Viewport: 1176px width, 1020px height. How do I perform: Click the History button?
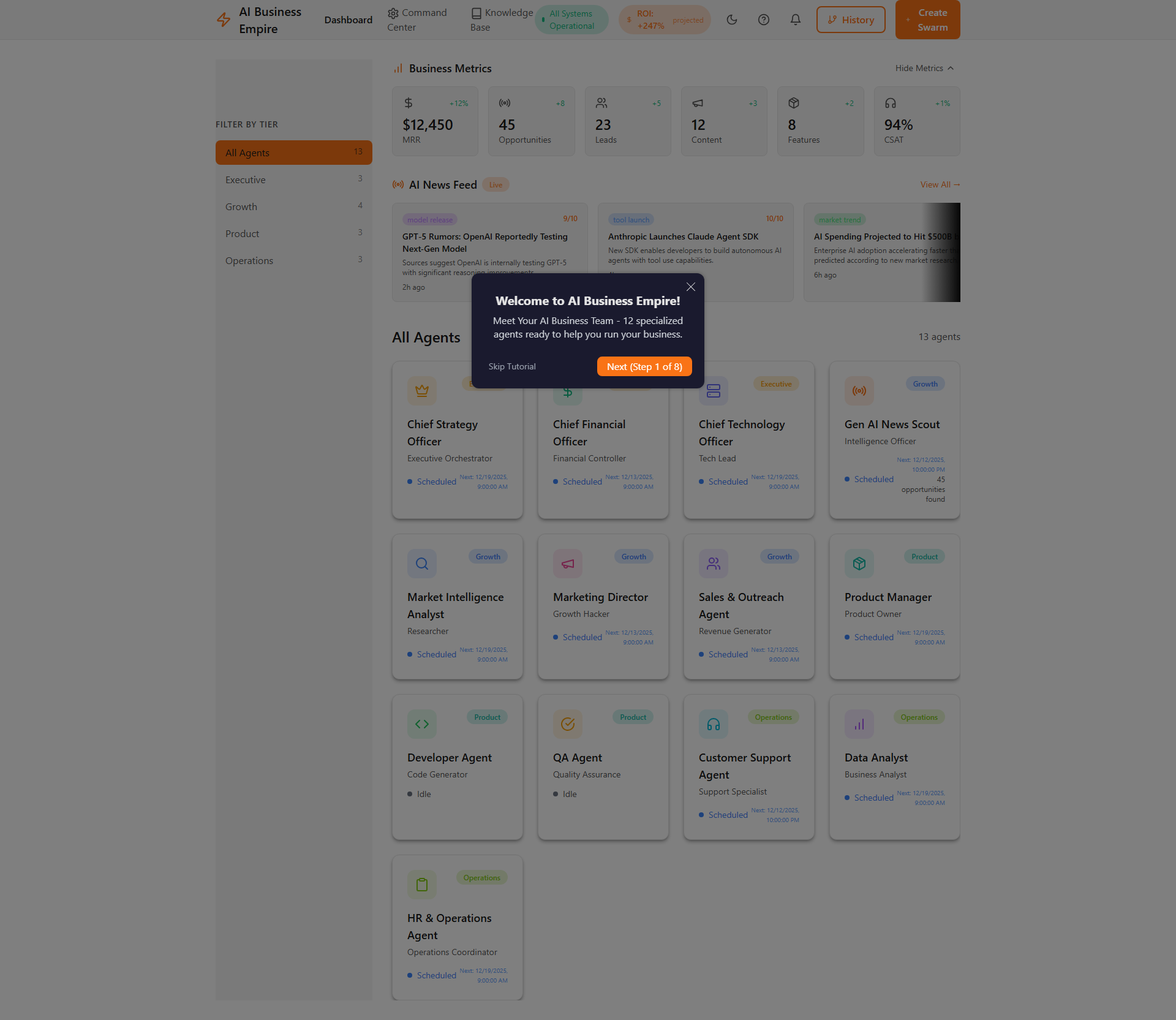851,20
